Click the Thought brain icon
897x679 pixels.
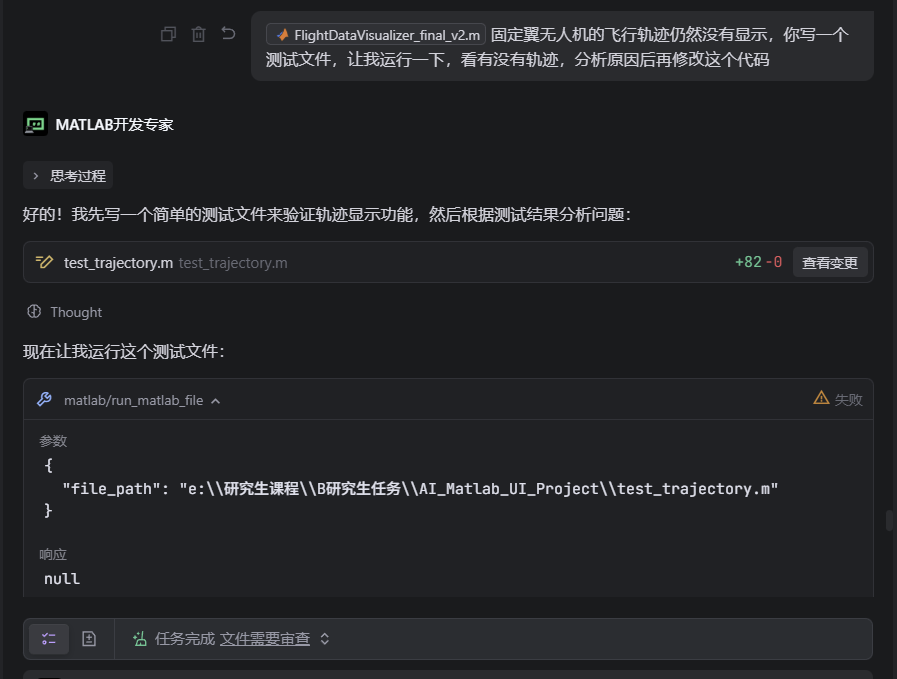[x=34, y=312]
